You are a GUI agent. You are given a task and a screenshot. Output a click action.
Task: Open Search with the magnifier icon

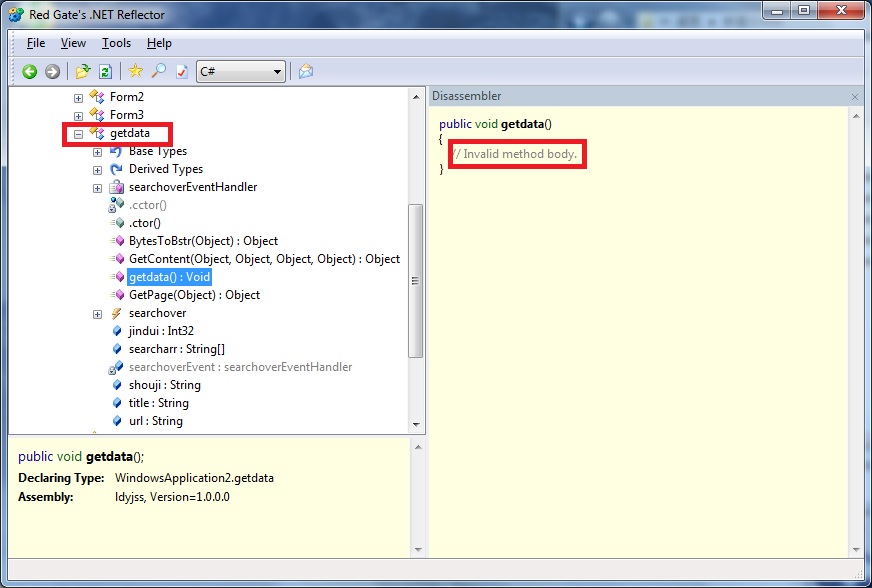pyautogui.click(x=159, y=71)
